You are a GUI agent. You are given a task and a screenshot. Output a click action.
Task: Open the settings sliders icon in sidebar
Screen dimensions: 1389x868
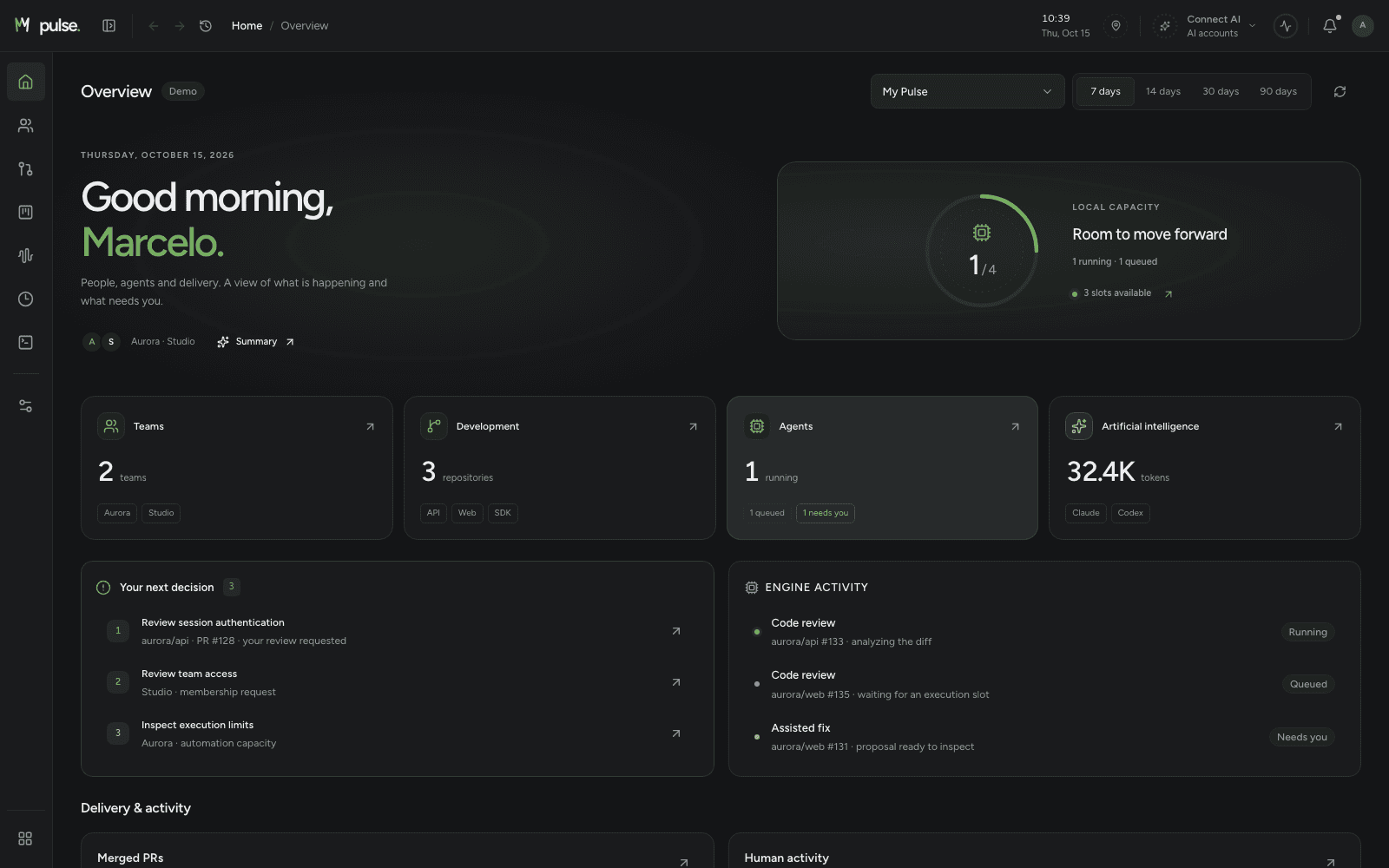point(26,406)
